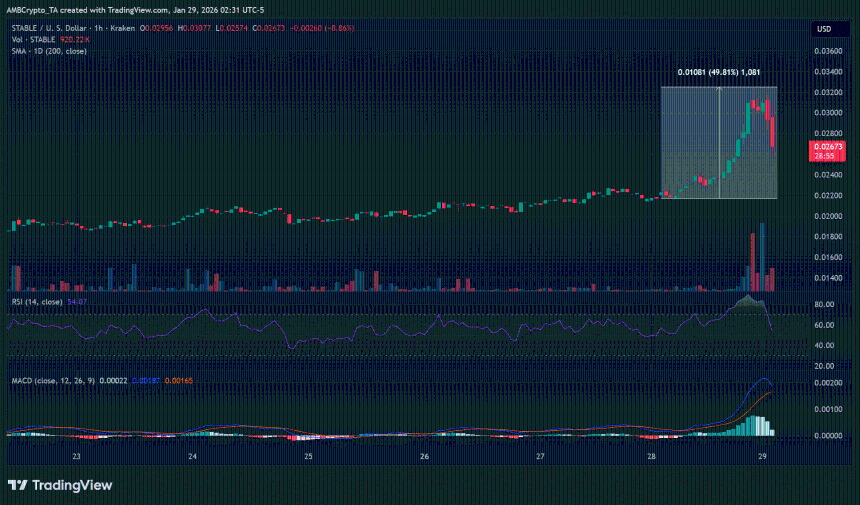Click the 0.03600 price axis label
This screenshot has height=505, width=860.
(826, 50)
